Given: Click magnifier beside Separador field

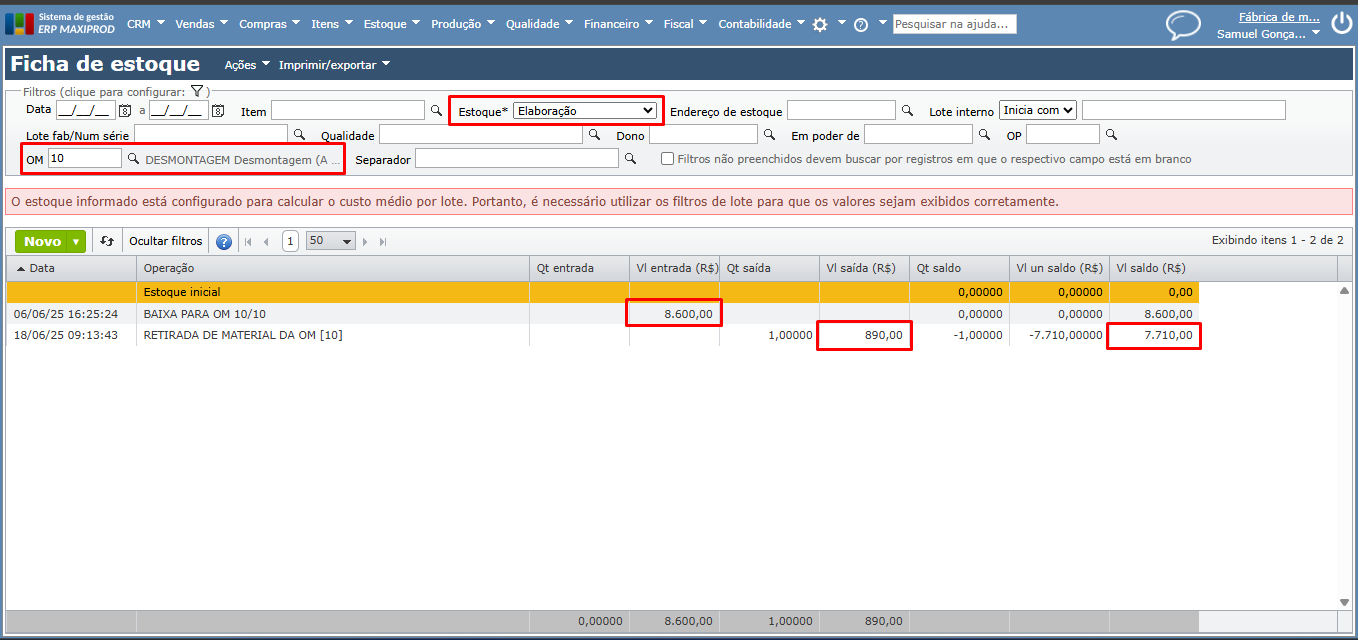Looking at the screenshot, I should pyautogui.click(x=630, y=158).
